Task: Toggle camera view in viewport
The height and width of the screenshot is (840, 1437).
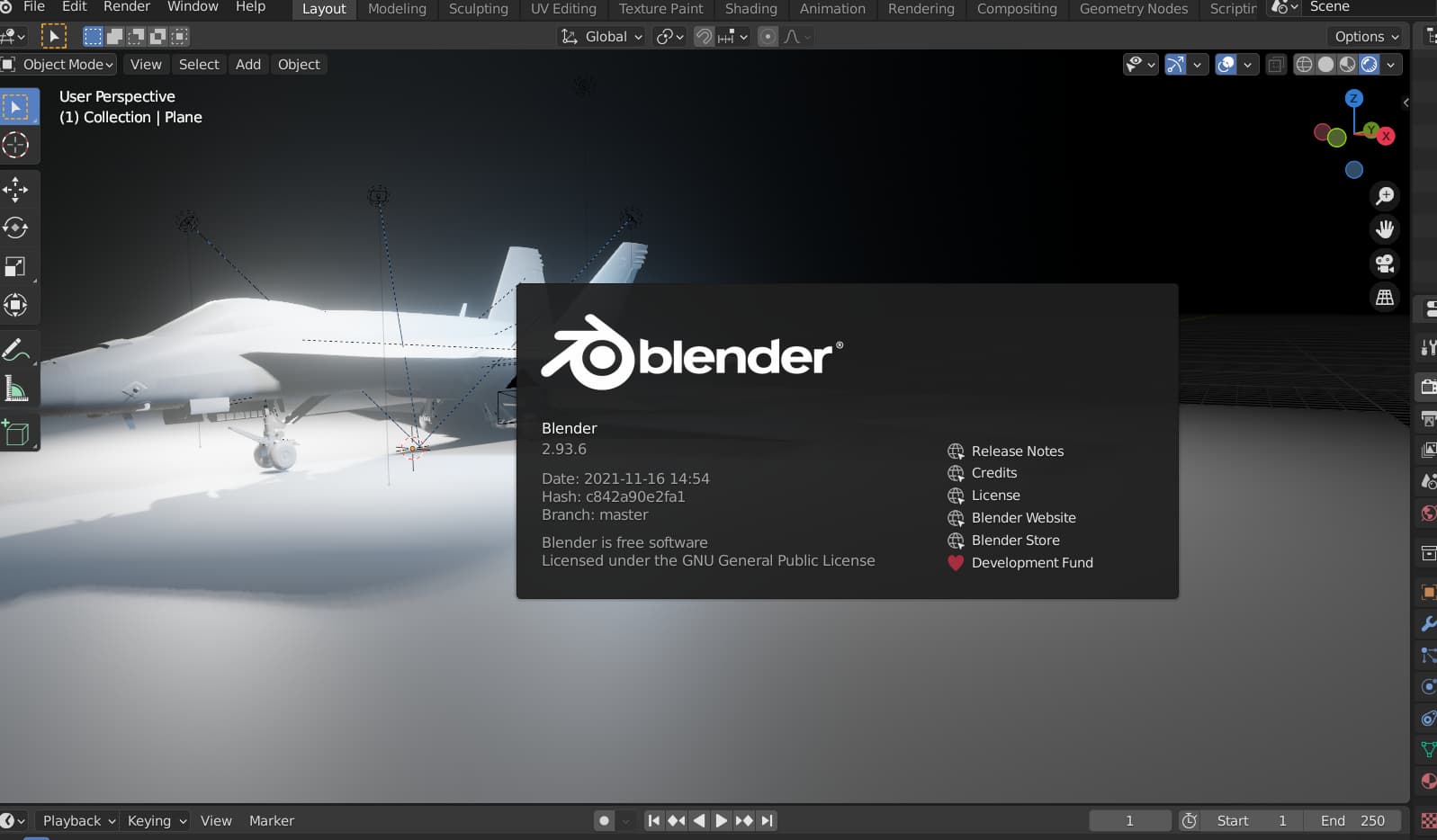Action: 1385,264
